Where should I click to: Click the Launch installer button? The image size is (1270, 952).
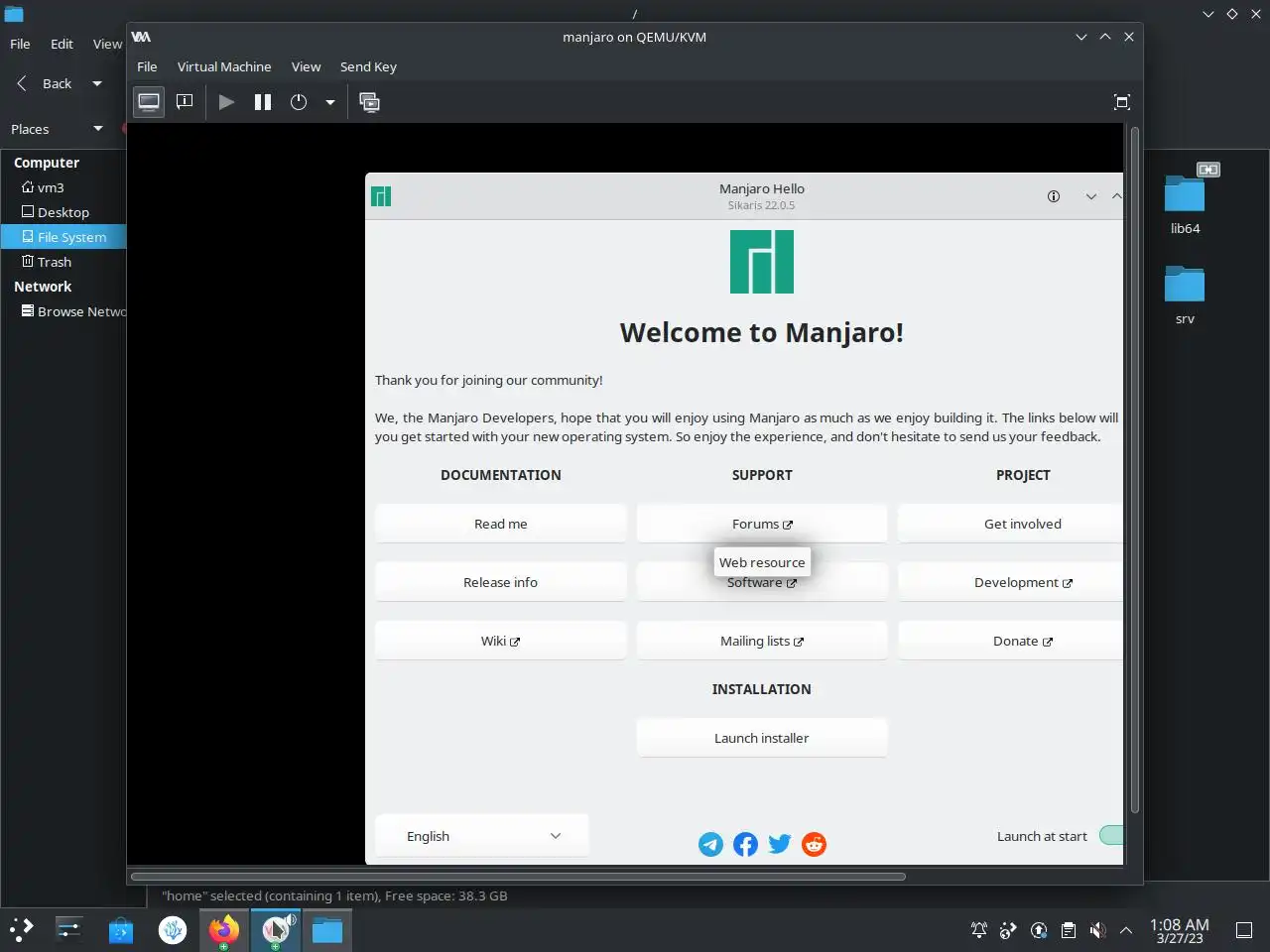(x=762, y=738)
